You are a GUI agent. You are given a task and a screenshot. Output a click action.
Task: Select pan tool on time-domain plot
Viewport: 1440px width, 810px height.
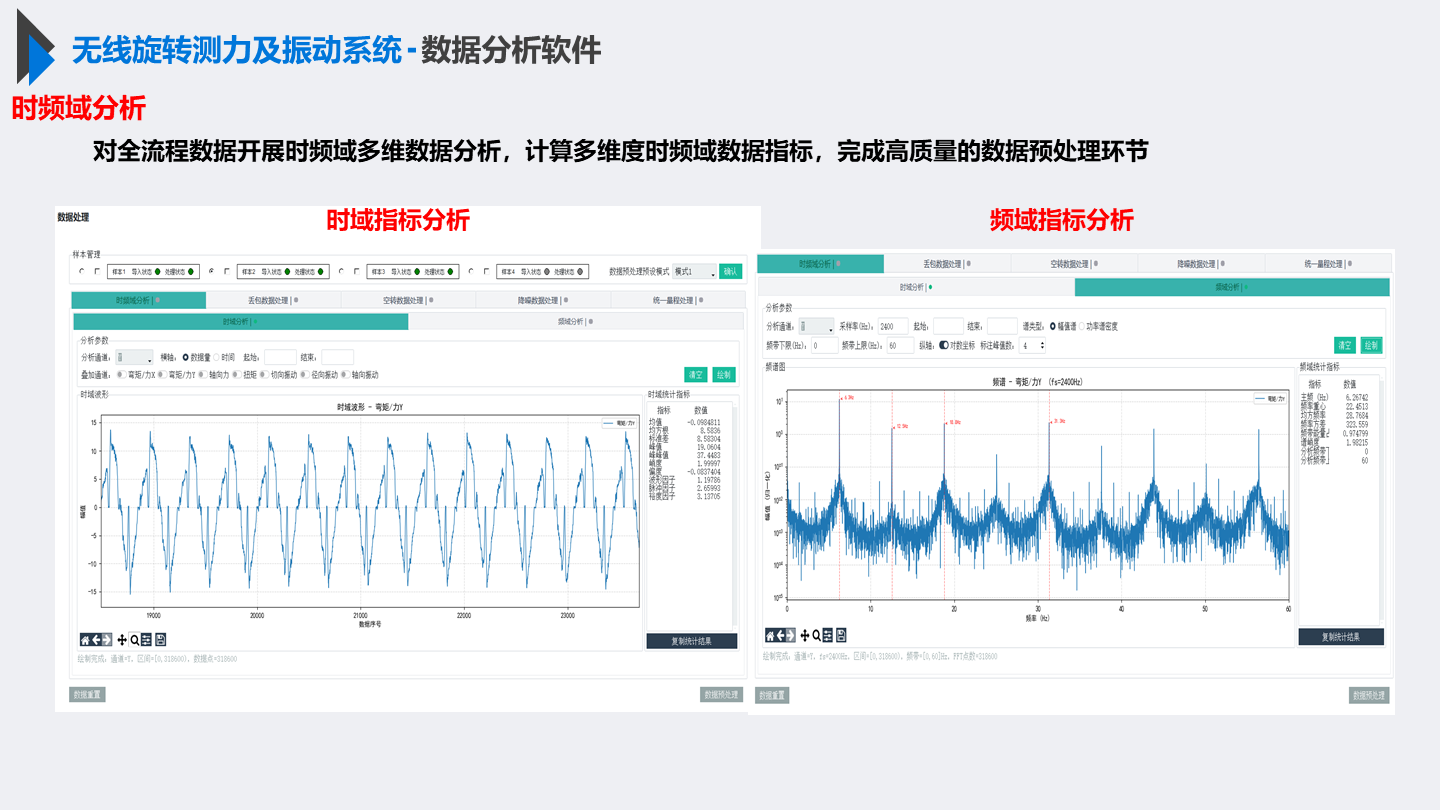(x=122, y=640)
